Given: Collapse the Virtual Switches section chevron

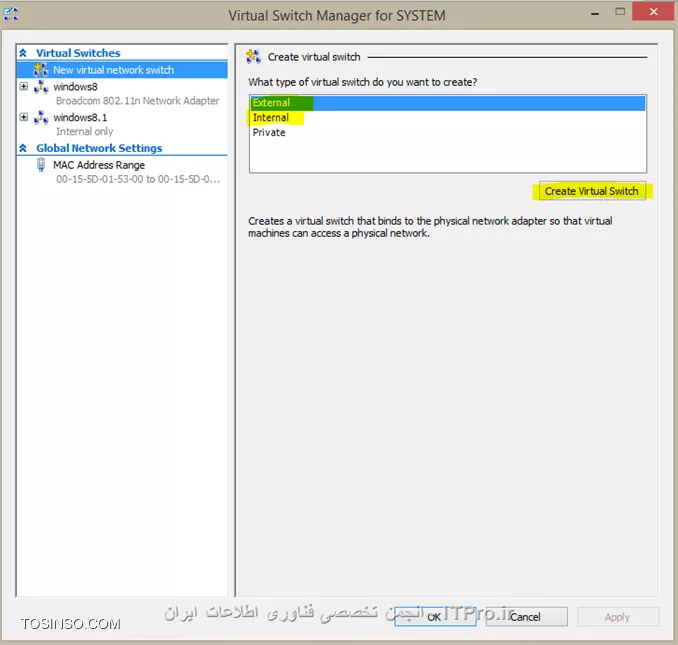Looking at the screenshot, I should point(23,53).
